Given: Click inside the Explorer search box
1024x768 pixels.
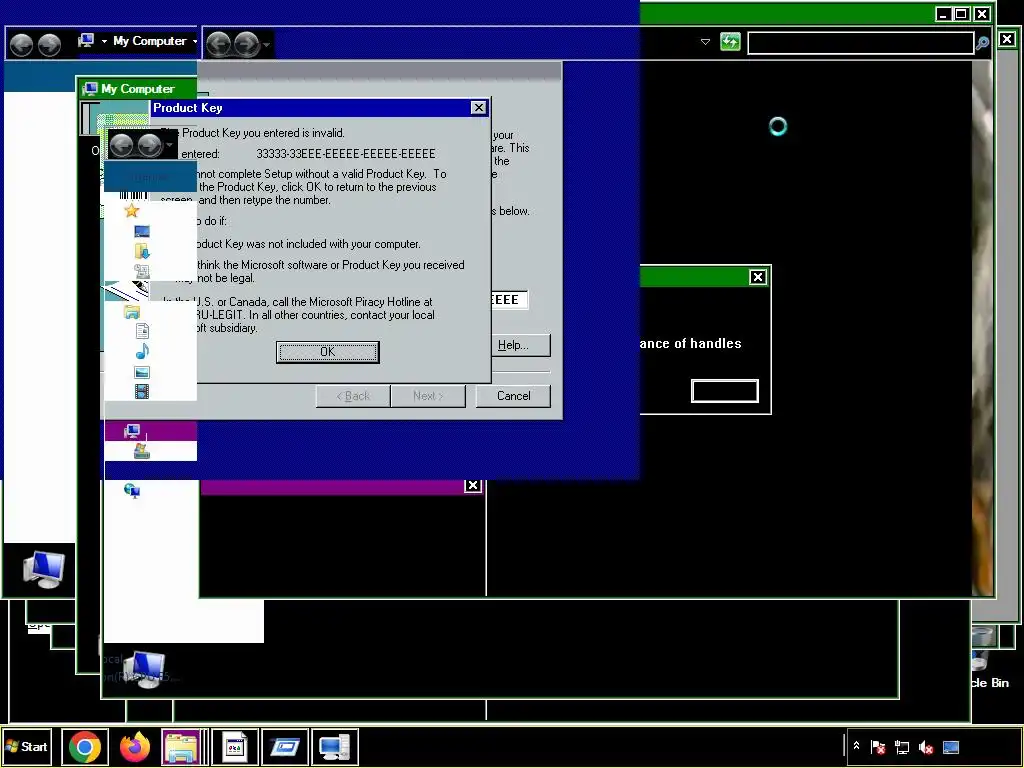Looking at the screenshot, I should pos(860,43).
